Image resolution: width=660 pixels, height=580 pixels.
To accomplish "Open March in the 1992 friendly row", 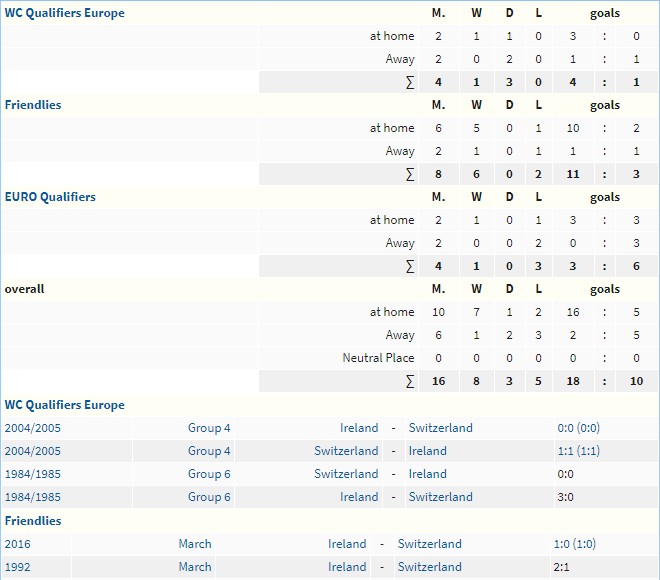I will point(195,567).
